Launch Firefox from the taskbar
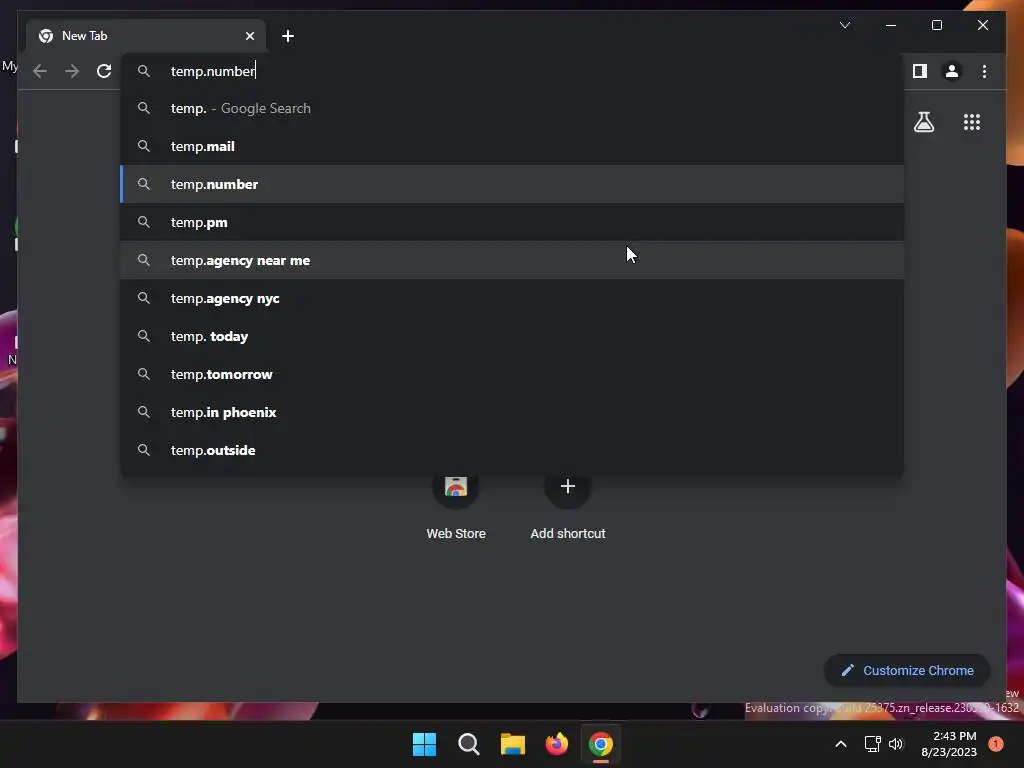 pyautogui.click(x=556, y=744)
